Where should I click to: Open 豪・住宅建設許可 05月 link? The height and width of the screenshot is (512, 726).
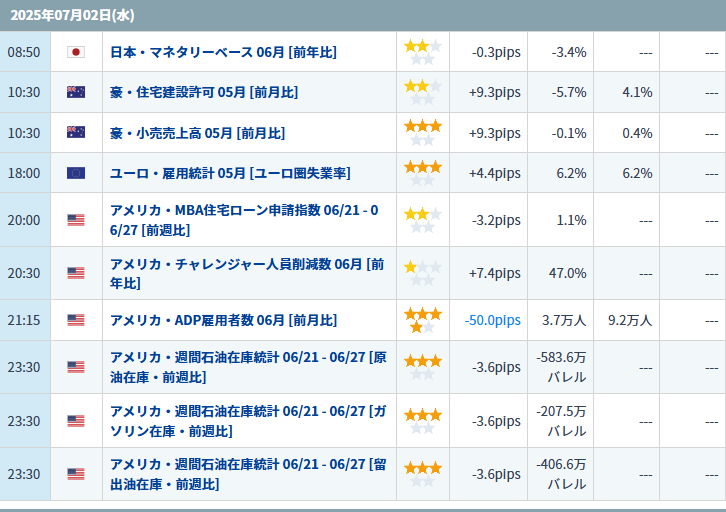pyautogui.click(x=204, y=92)
